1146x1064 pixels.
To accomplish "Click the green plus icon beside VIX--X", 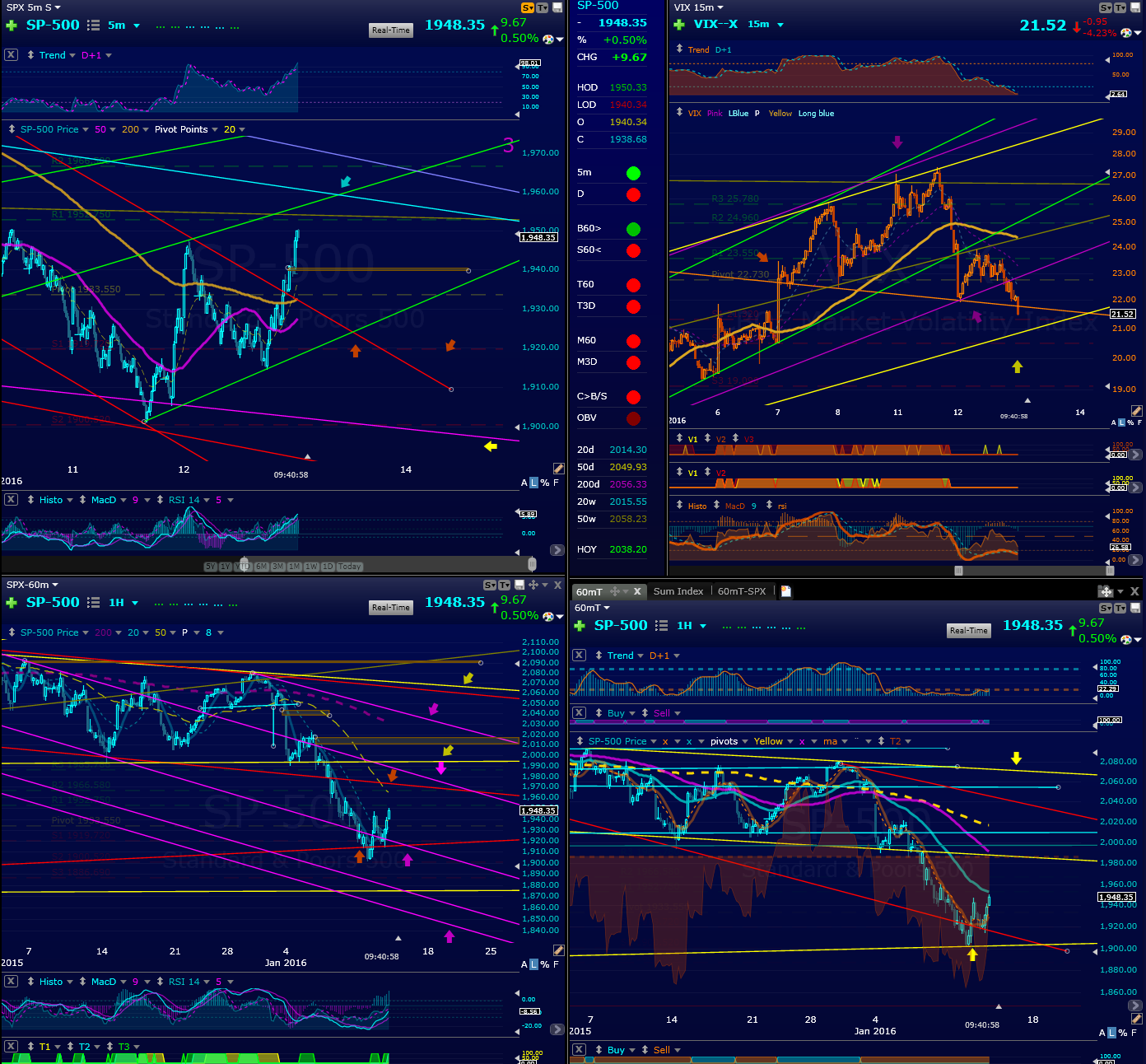I will click(x=679, y=25).
